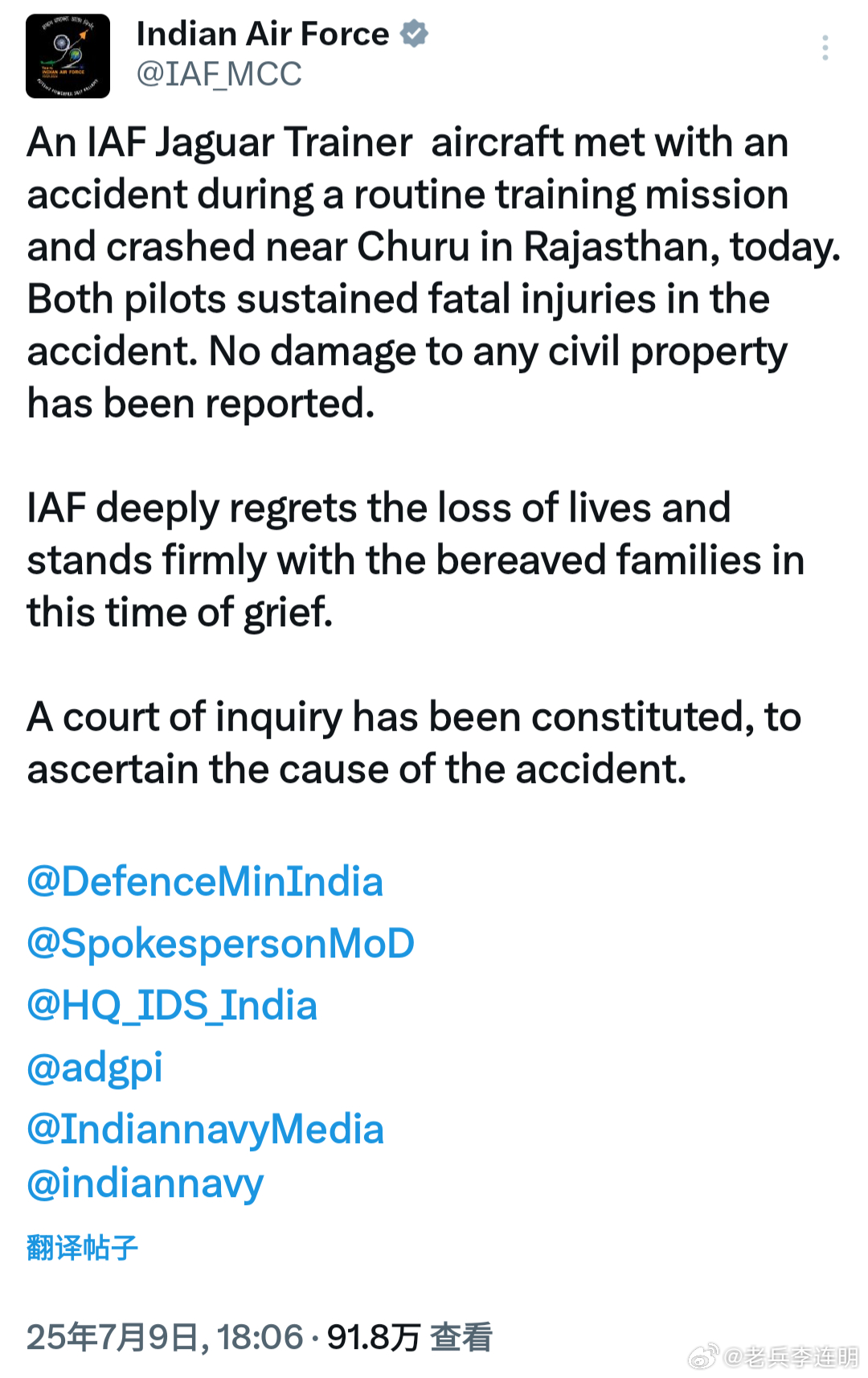The width and height of the screenshot is (868, 1378).
Task: Open the Indian Air Force profile avatar
Action: [x=68, y=56]
